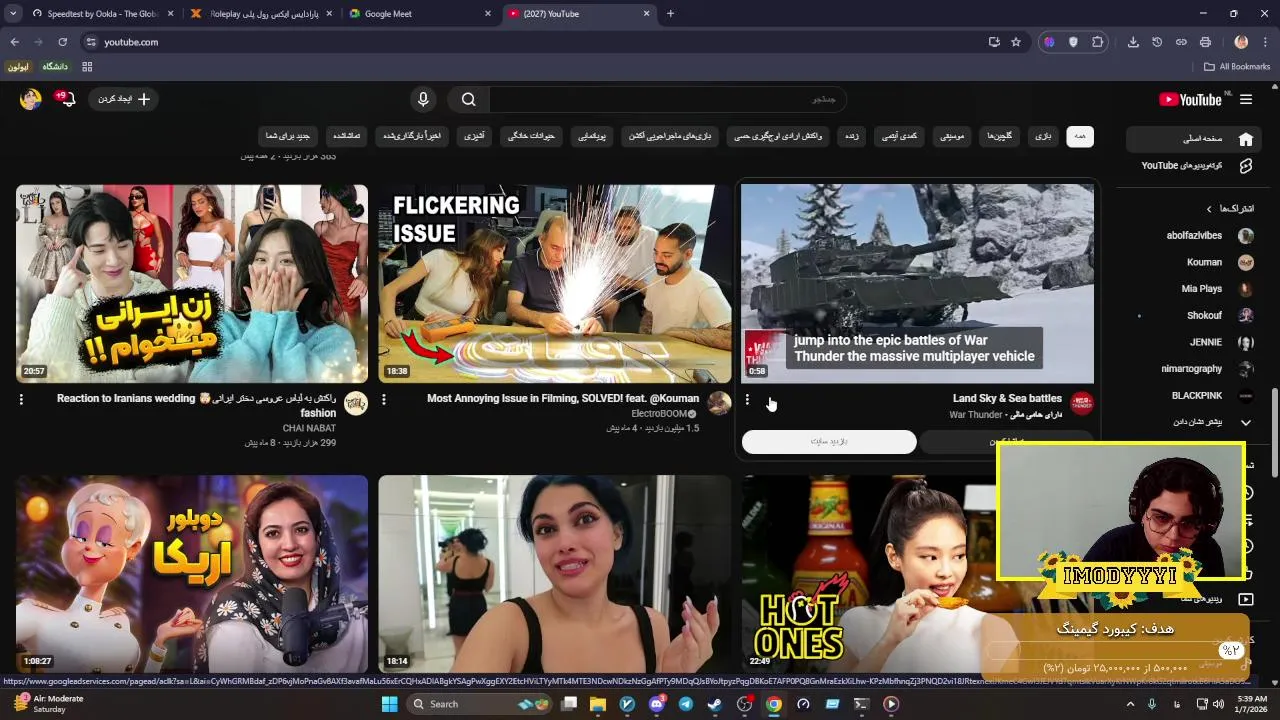Click the install app icon in address bar
This screenshot has width=1280, height=720.
pos(994,42)
